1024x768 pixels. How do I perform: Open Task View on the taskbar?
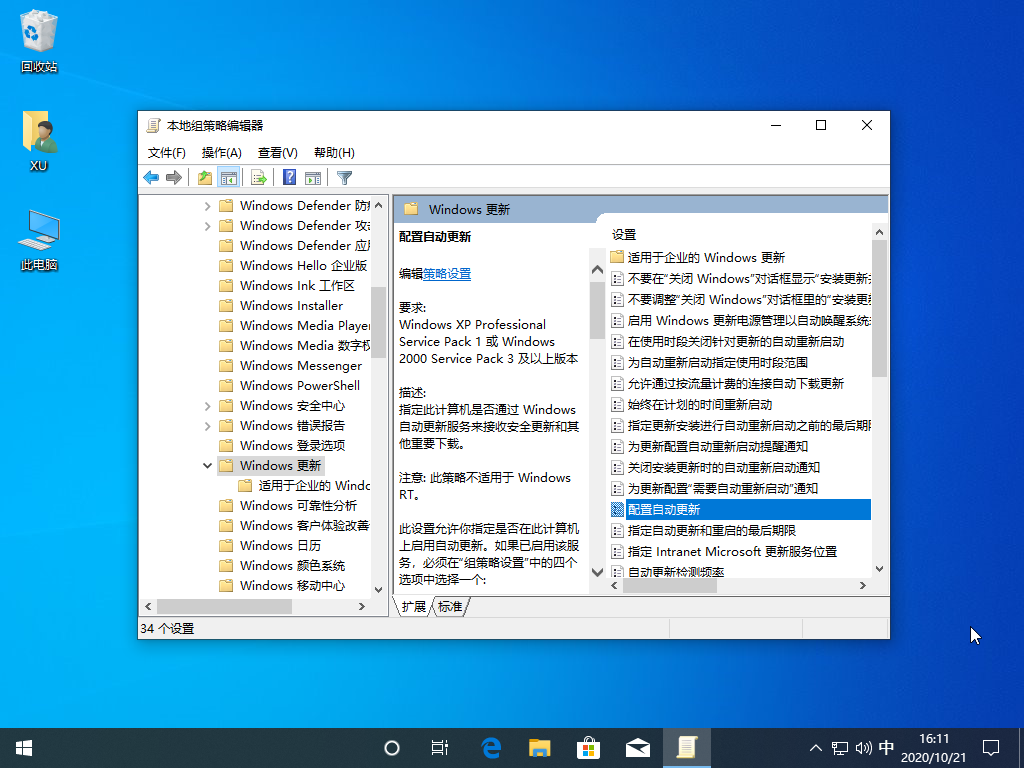tap(440, 748)
